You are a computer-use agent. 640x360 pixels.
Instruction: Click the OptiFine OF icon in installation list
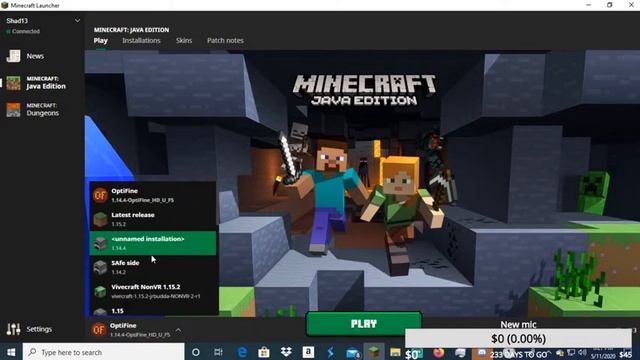[100, 195]
